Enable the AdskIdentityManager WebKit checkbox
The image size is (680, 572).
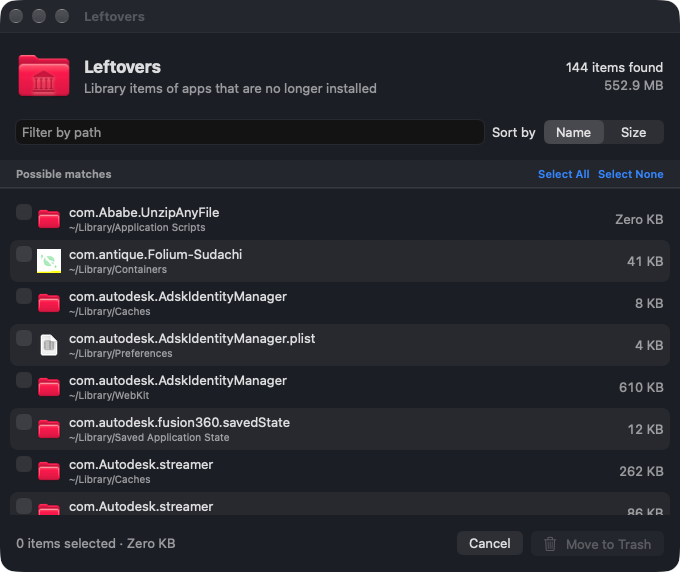pos(24,380)
